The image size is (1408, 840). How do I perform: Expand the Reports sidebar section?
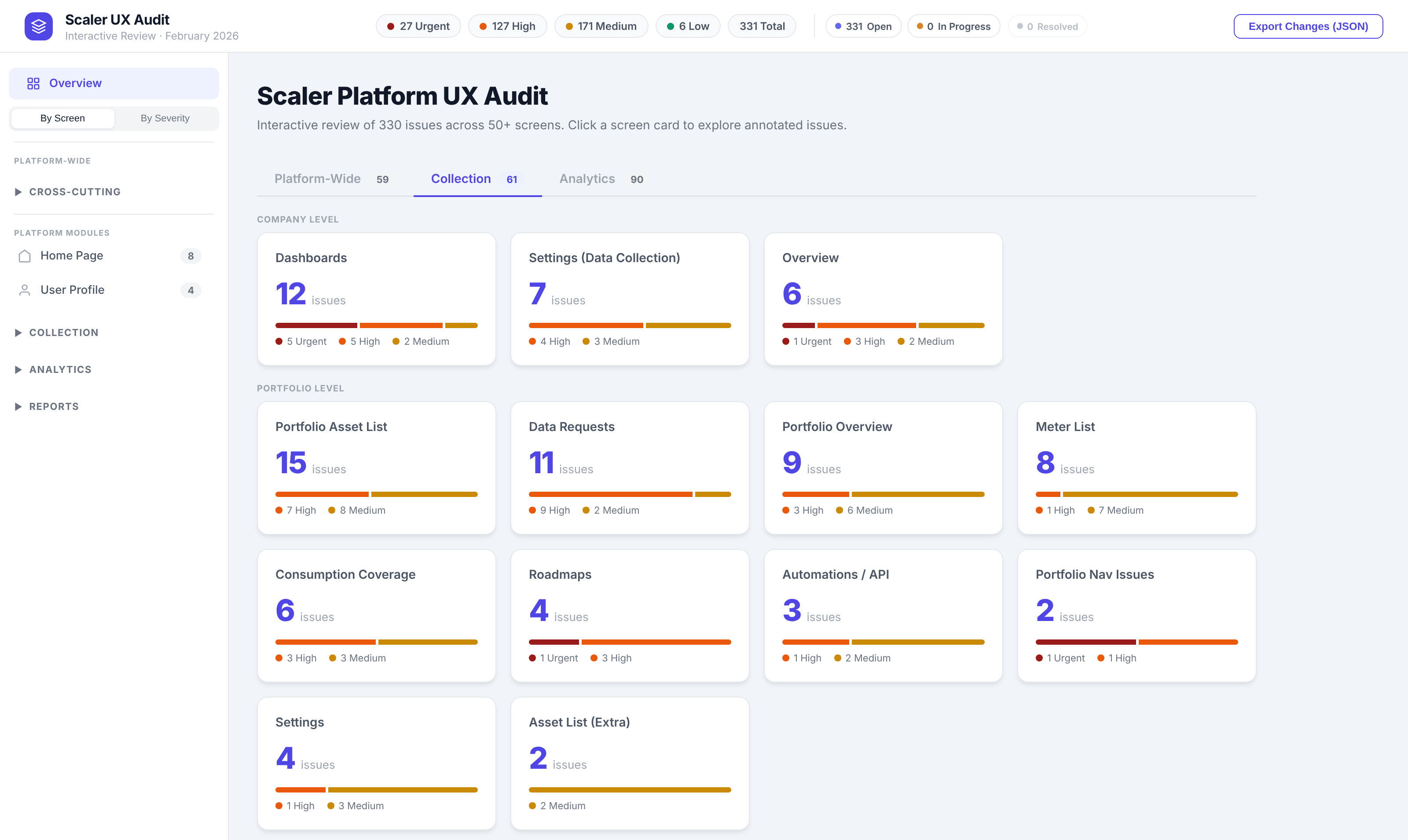[x=47, y=406]
